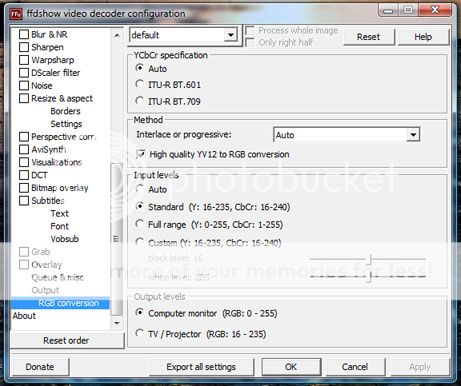This screenshot has width=461, height=386.
Task: Tick the Sharpen filter checkbox
Action: pyautogui.click(x=24, y=47)
